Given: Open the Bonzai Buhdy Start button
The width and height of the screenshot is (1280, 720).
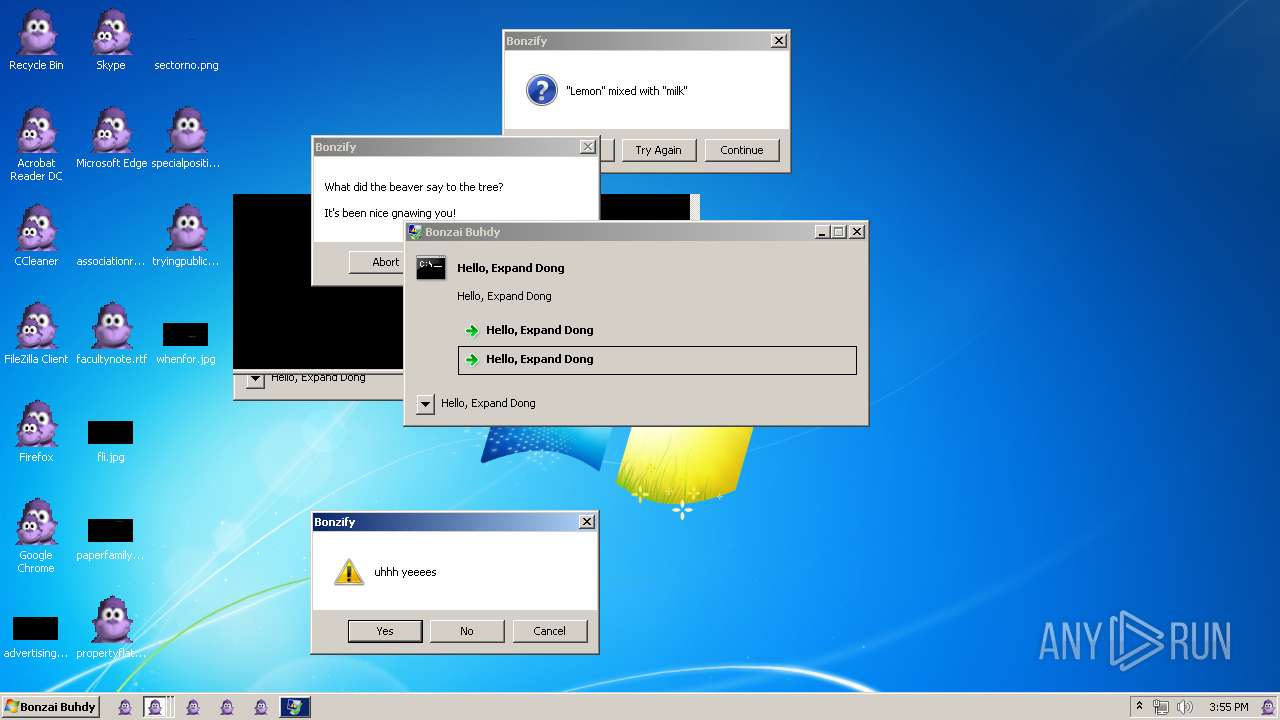Looking at the screenshot, I should 50,707.
